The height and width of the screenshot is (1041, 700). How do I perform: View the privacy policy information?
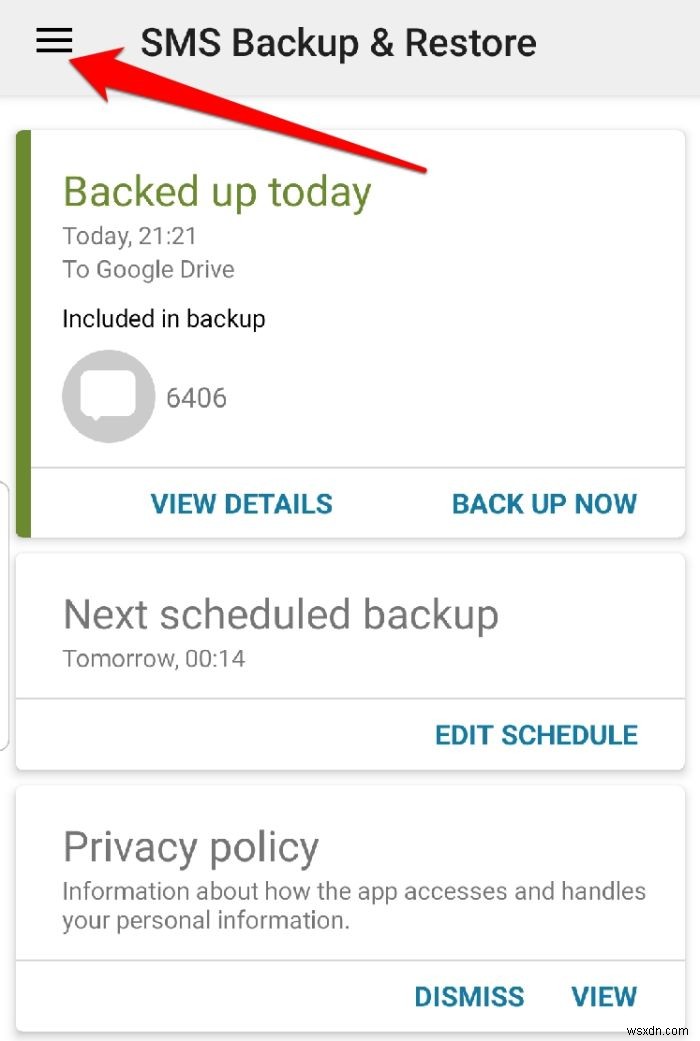tap(604, 996)
